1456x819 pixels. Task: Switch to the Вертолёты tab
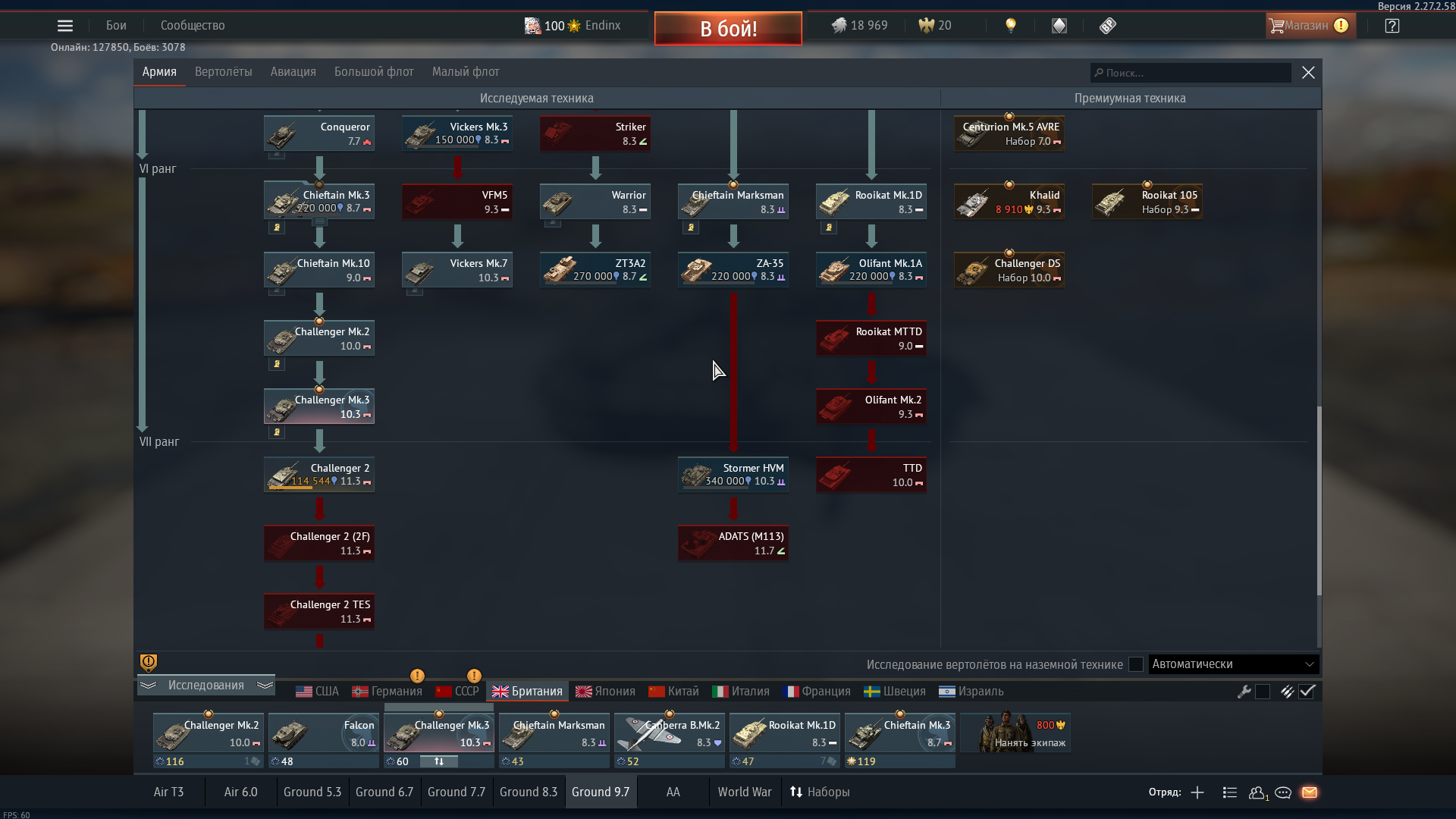click(224, 72)
